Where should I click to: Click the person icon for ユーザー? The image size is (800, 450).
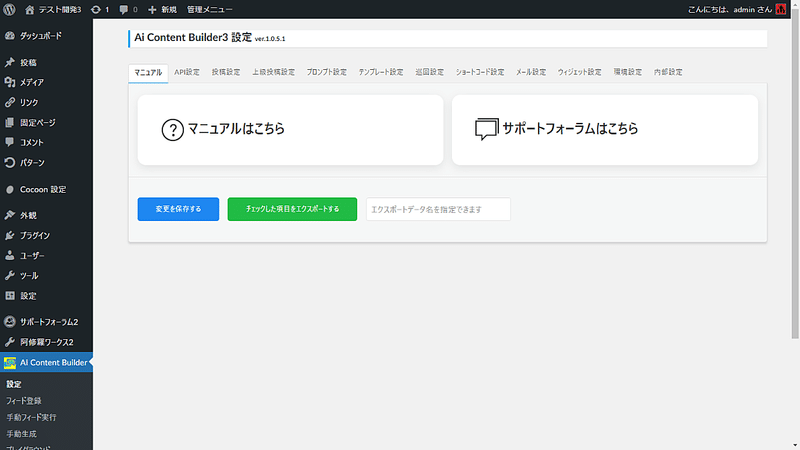point(10,256)
